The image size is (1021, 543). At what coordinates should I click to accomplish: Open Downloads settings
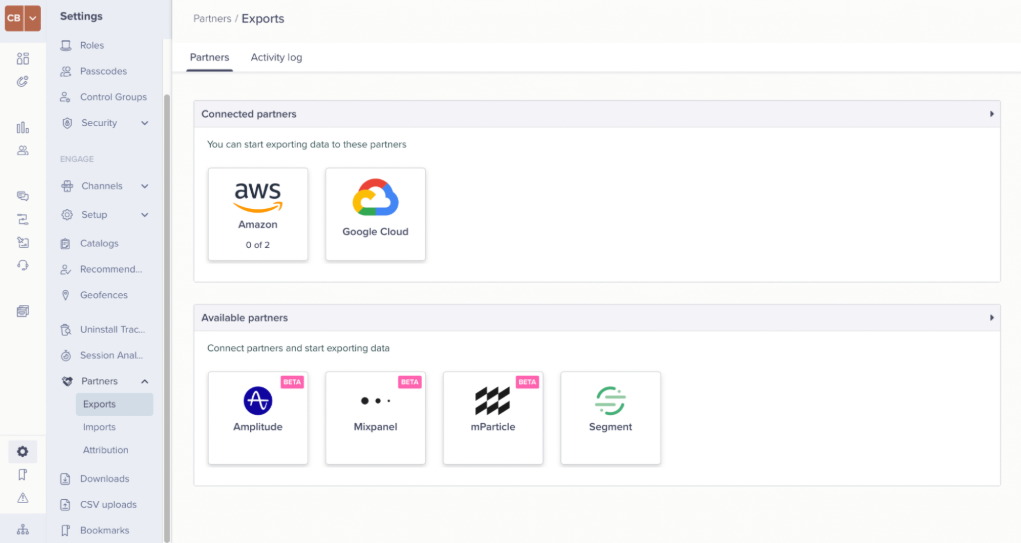[104, 479]
